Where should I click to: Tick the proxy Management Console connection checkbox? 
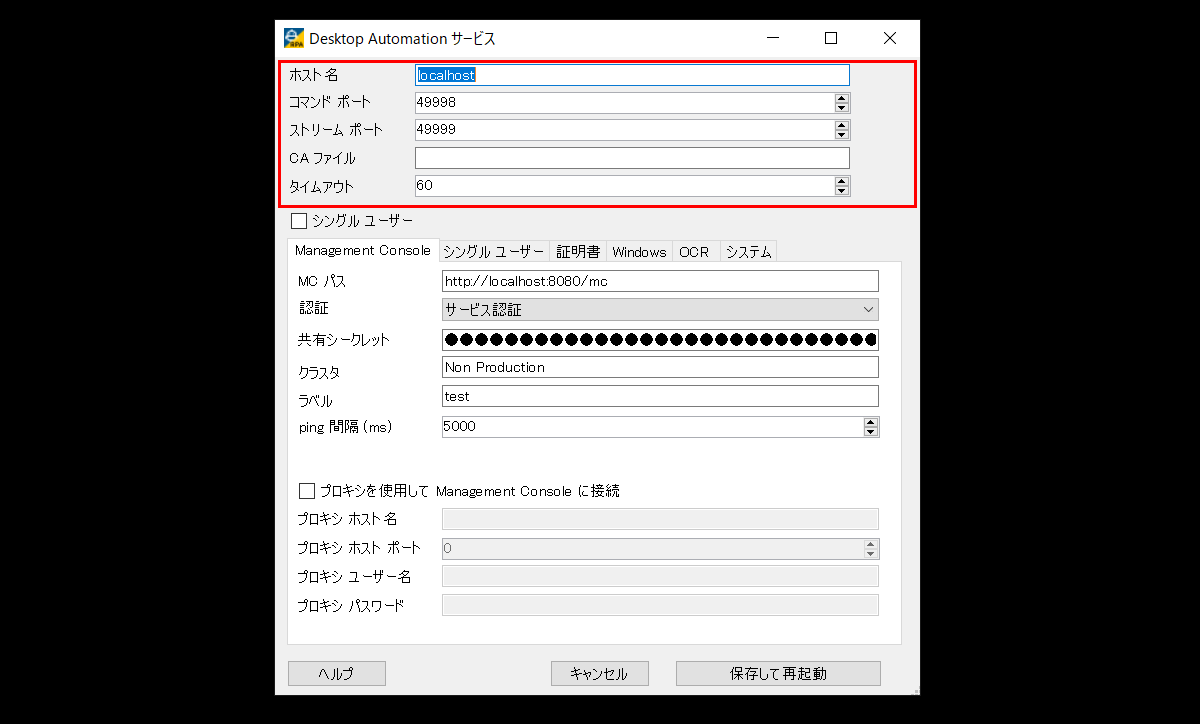[x=307, y=491]
